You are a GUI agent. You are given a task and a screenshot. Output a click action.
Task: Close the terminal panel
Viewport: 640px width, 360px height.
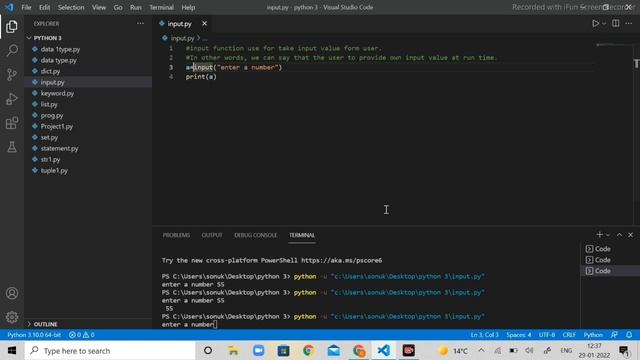point(631,235)
